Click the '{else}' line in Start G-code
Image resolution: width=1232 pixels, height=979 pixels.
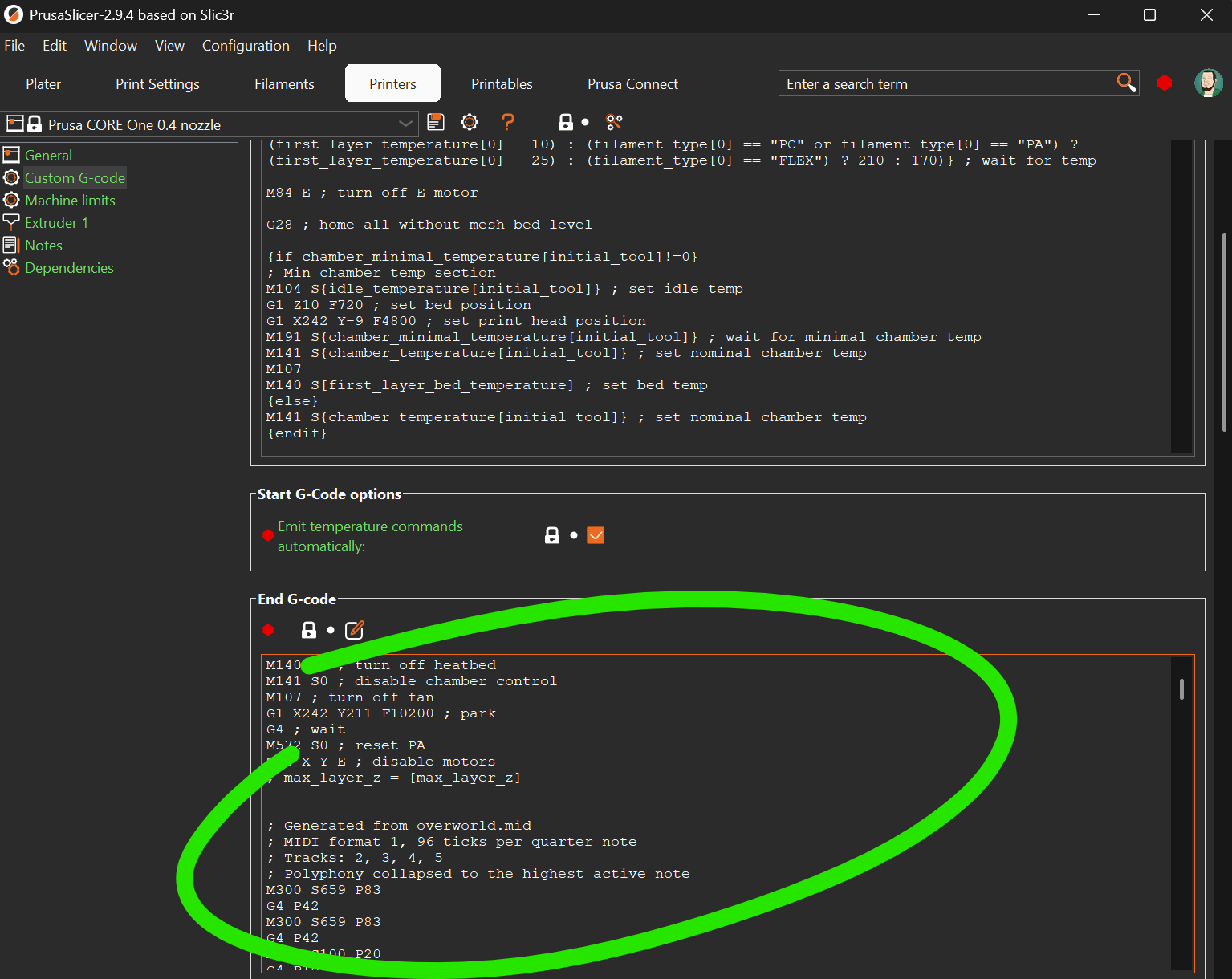[x=292, y=401]
